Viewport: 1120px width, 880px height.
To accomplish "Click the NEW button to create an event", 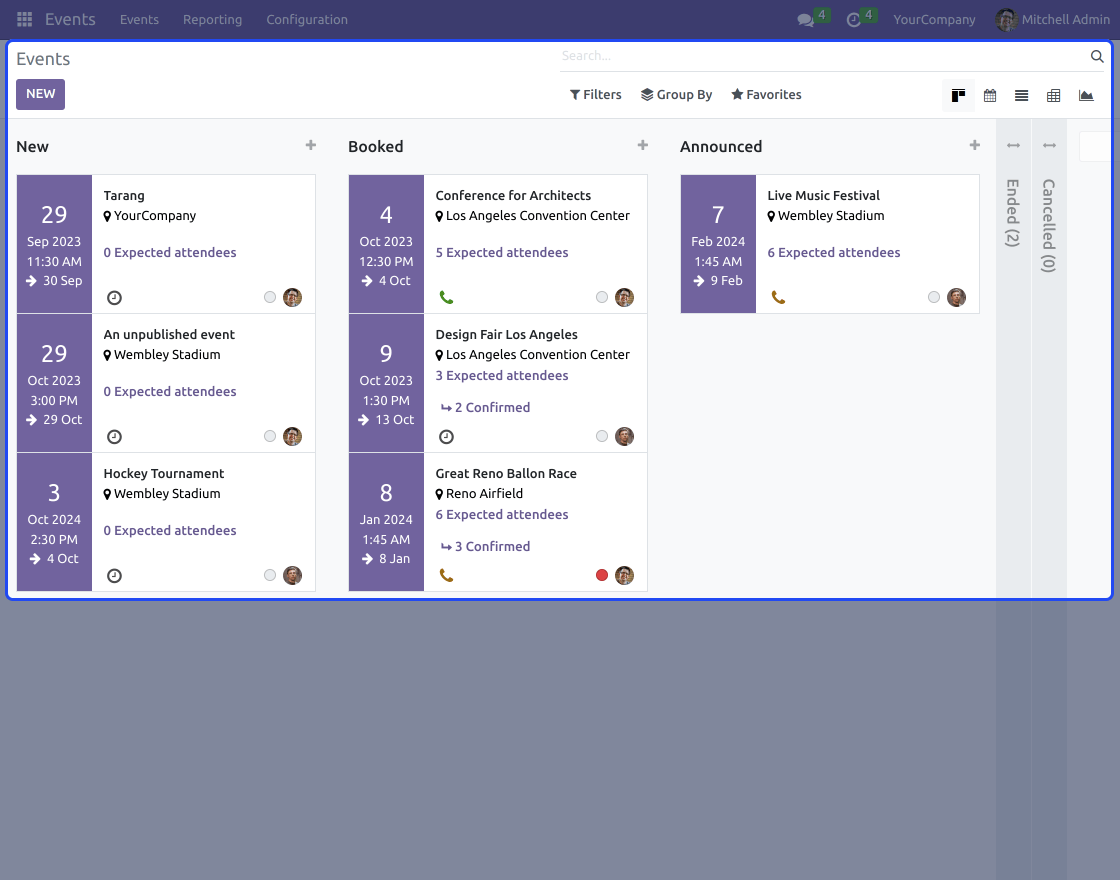I will coord(40,93).
